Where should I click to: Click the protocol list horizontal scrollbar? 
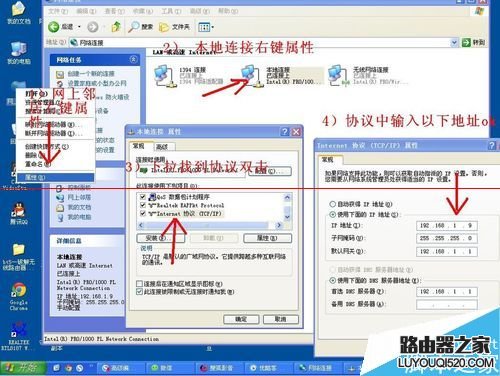209,225
